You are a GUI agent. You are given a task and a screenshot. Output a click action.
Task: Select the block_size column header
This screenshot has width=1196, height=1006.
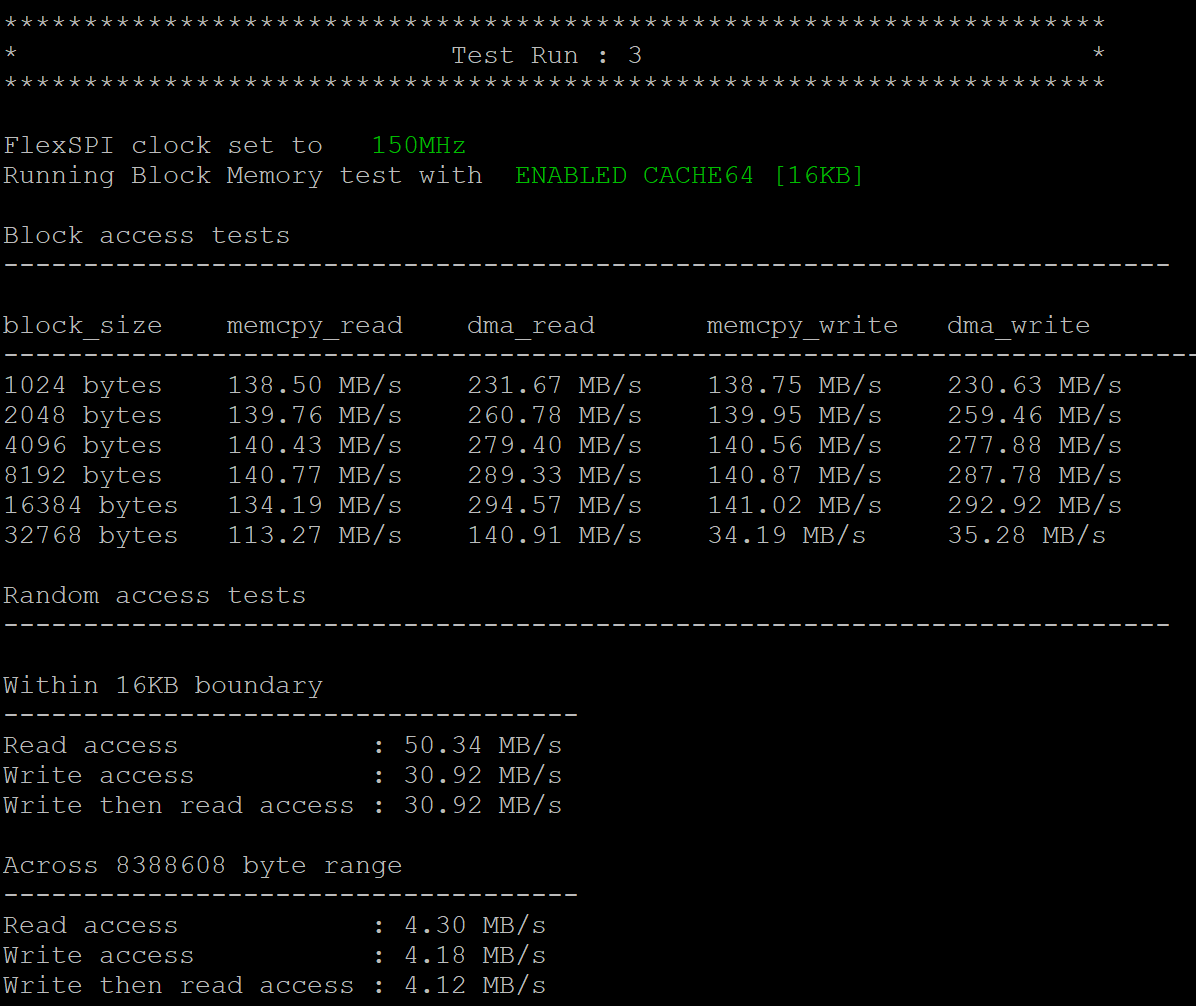pos(82,326)
